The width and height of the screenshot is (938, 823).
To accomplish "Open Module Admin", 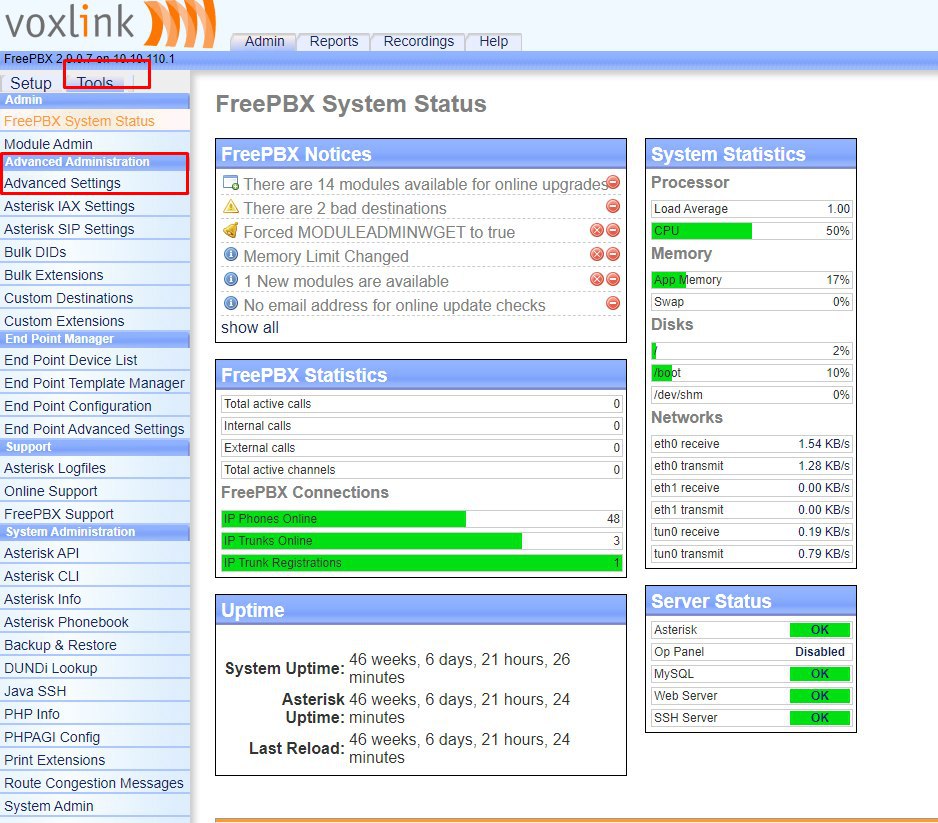I will [95, 144].
